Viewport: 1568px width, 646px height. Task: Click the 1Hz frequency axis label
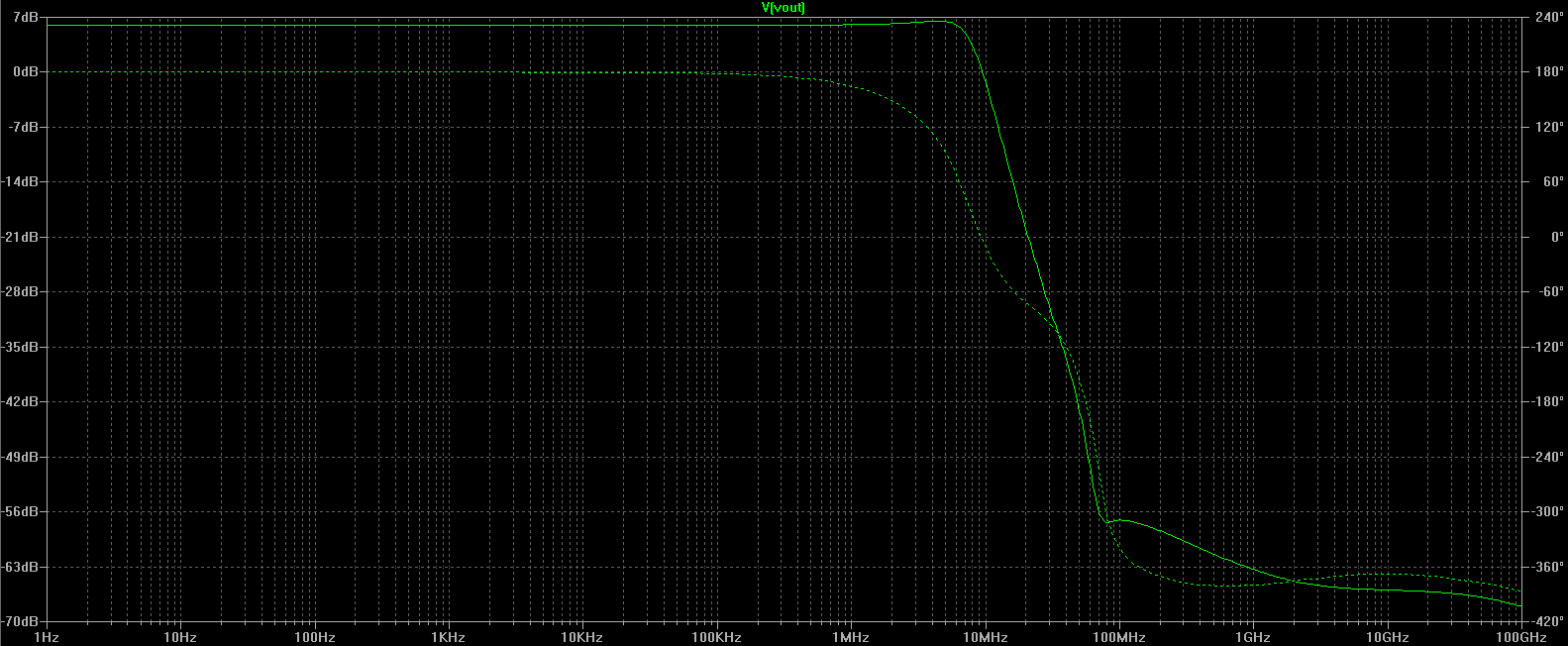(47, 637)
